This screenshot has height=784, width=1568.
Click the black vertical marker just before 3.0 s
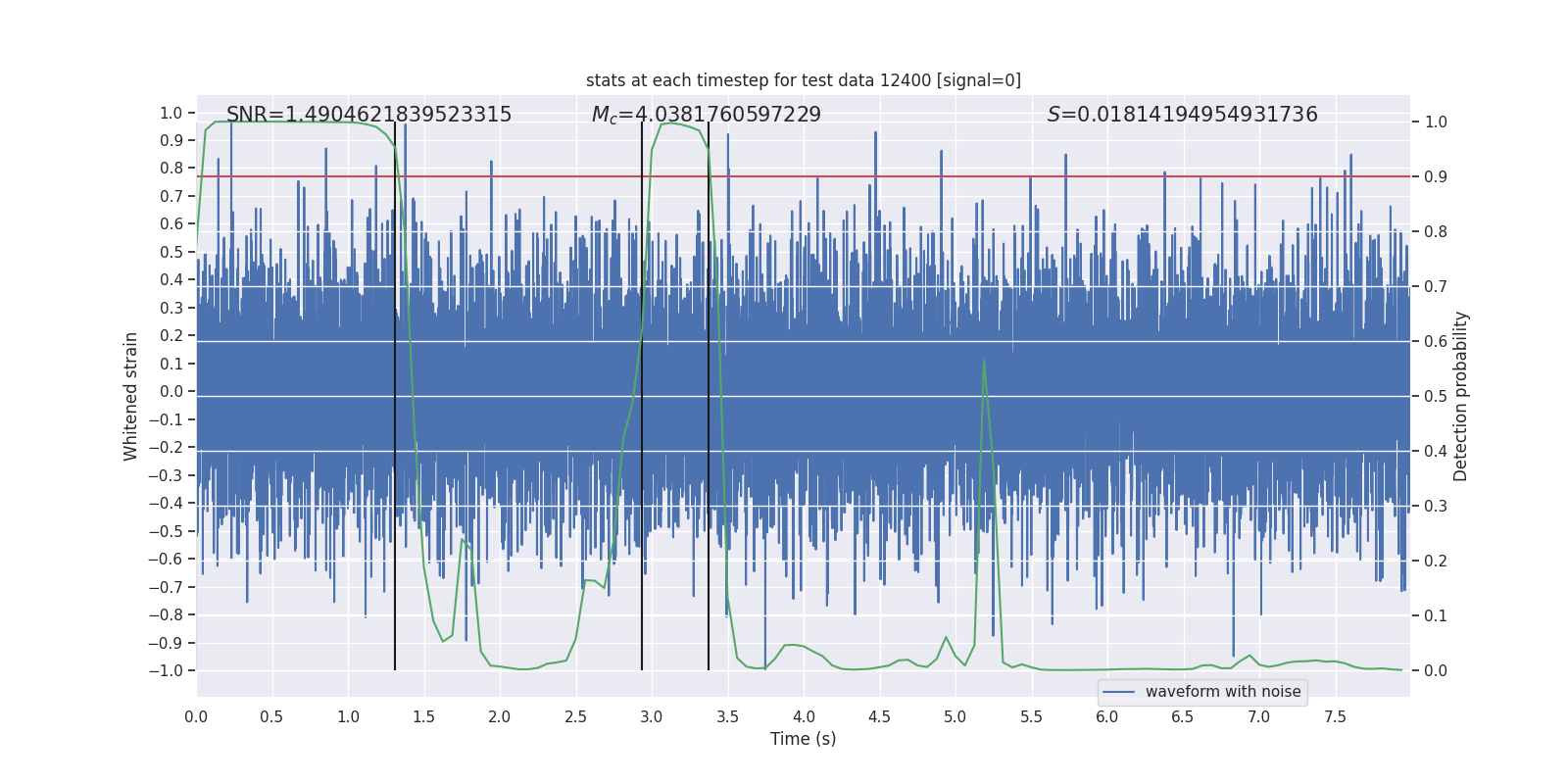click(x=642, y=396)
